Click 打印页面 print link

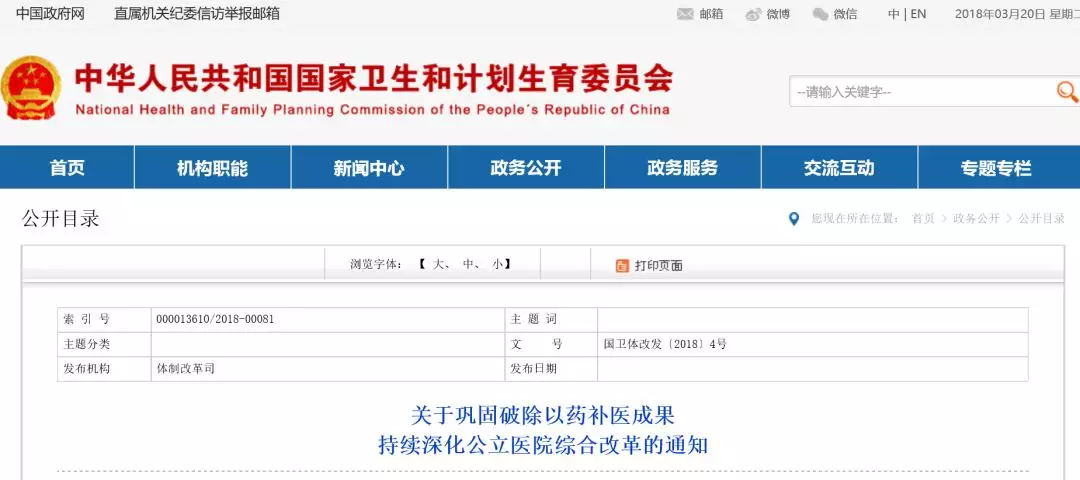tap(658, 266)
